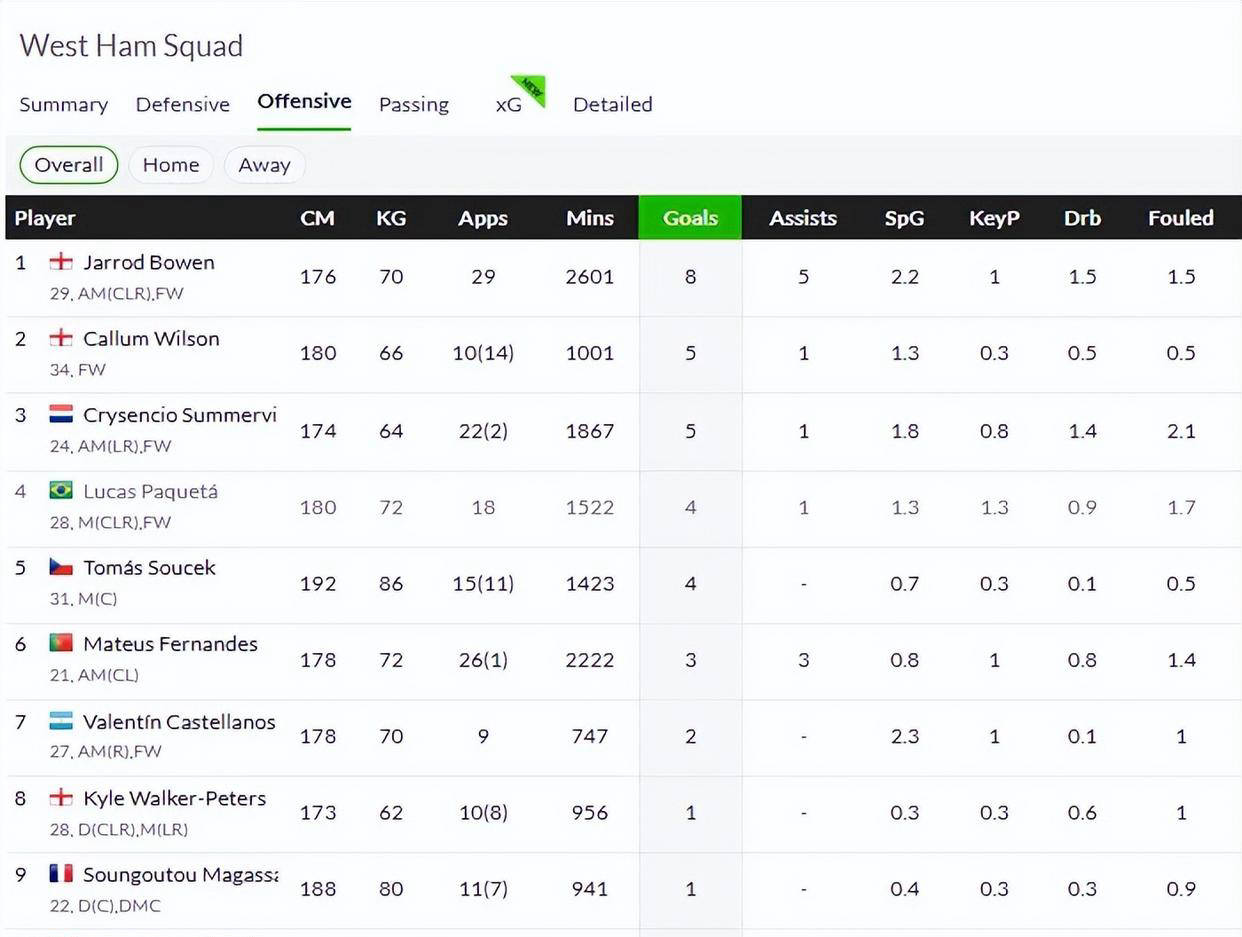Sort table by CM height column
The height and width of the screenshot is (937, 1242).
point(318,218)
